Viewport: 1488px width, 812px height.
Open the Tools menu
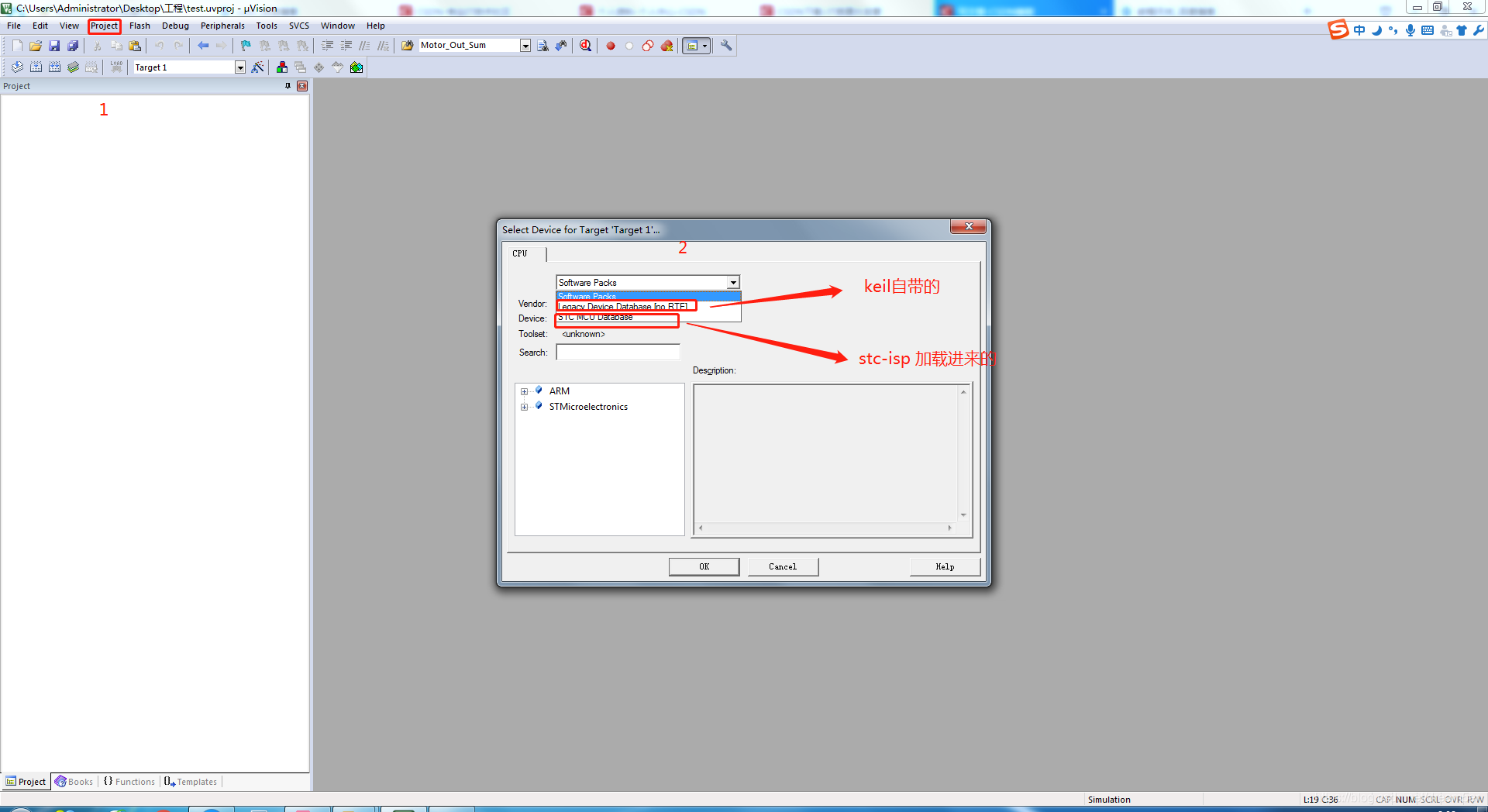click(267, 26)
